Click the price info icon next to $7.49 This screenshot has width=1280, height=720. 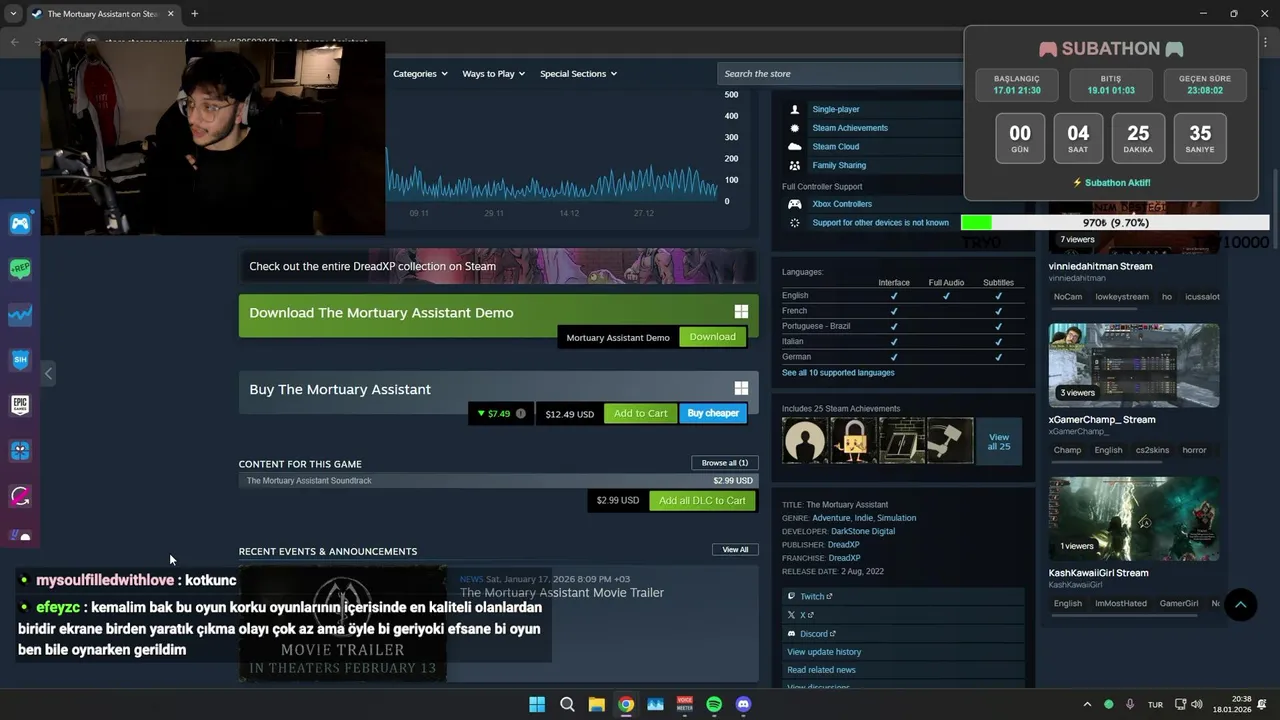click(520, 413)
